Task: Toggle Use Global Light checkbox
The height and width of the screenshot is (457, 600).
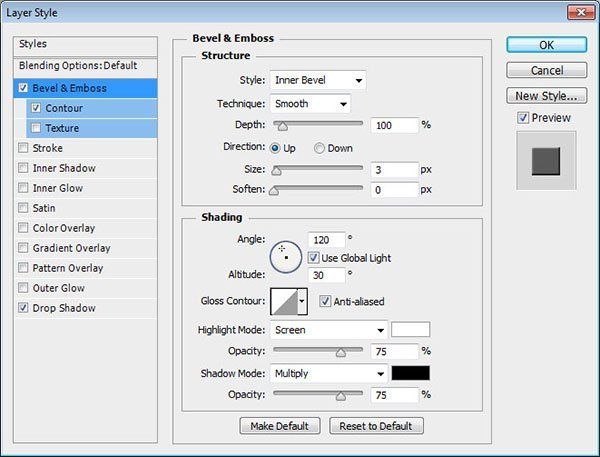Action: [314, 258]
